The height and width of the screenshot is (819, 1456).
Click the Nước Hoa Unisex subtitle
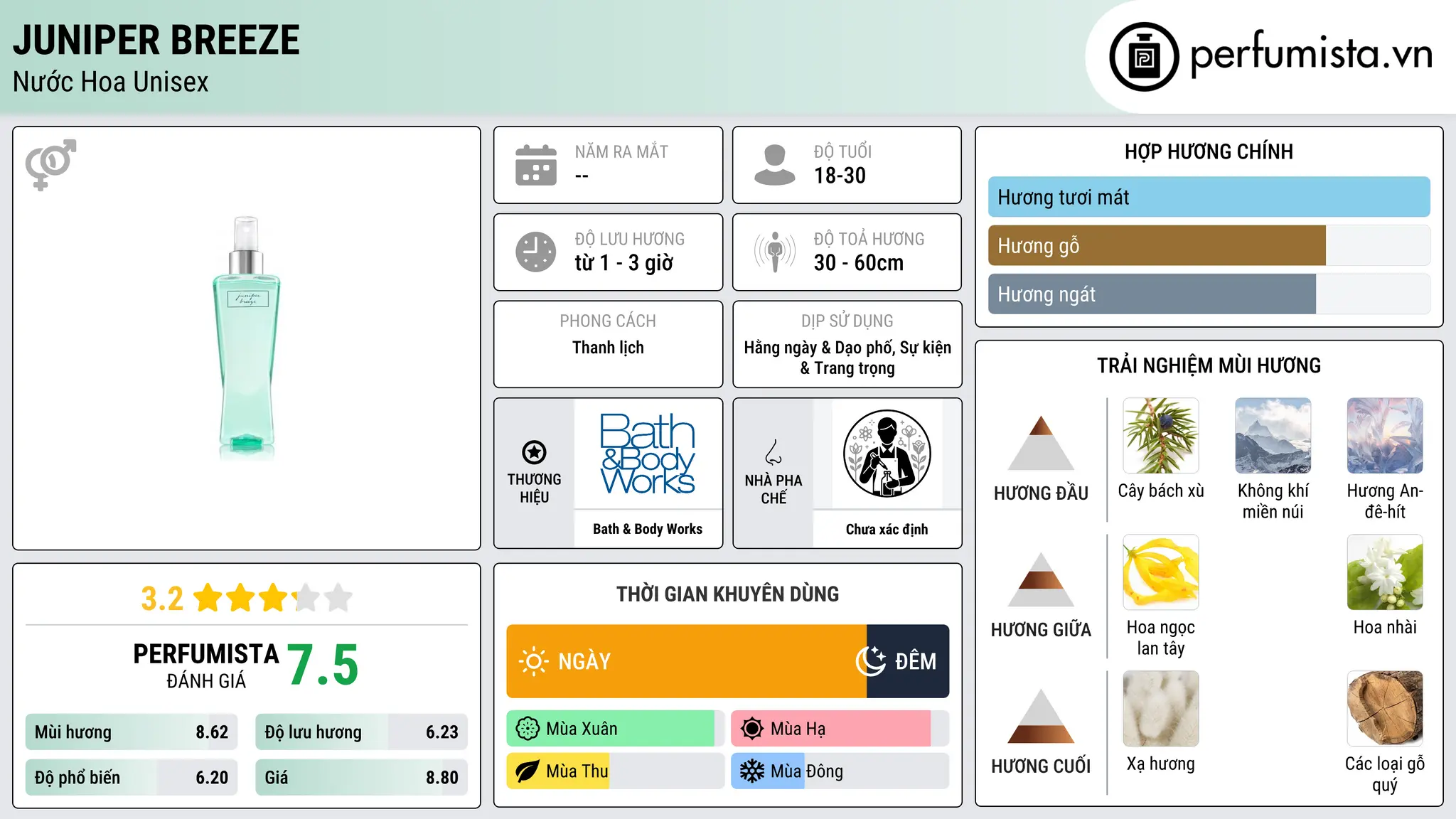click(111, 82)
